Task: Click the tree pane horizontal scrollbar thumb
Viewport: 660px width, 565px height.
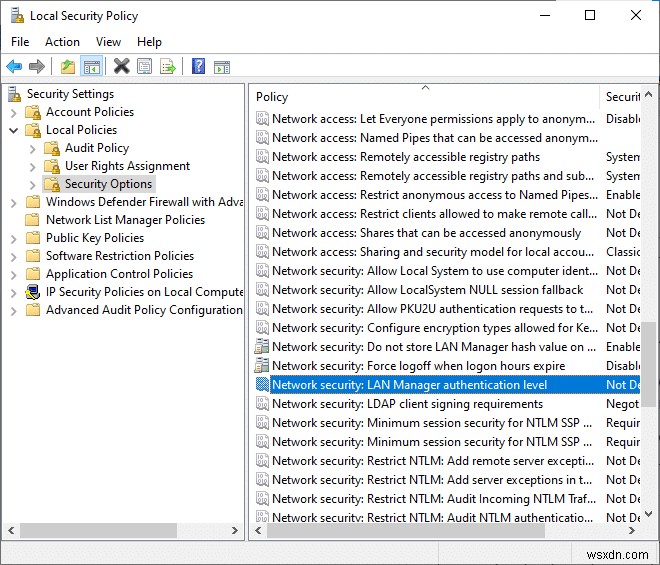Action: coord(98,530)
